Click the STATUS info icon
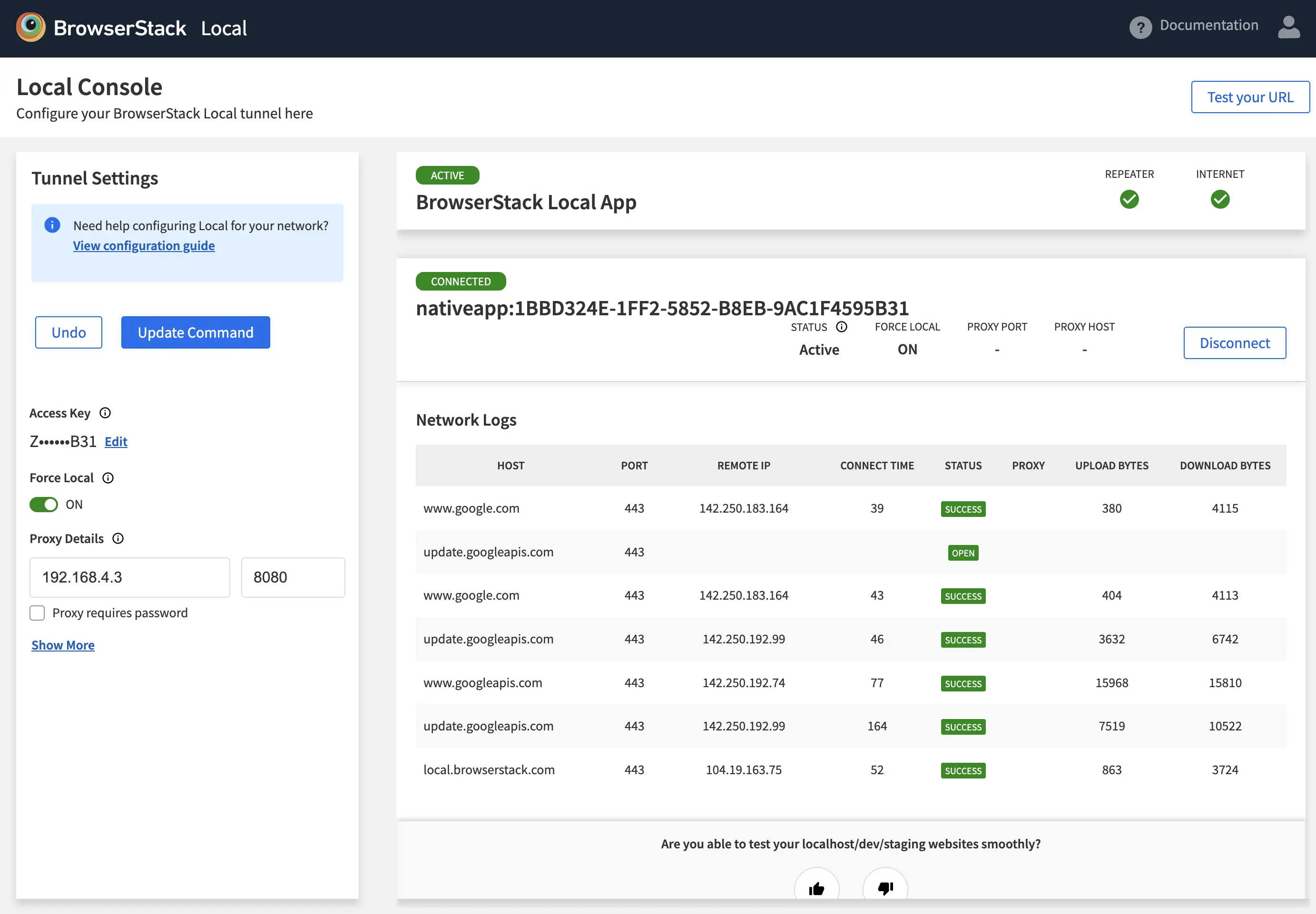The width and height of the screenshot is (1316, 914). (x=841, y=326)
